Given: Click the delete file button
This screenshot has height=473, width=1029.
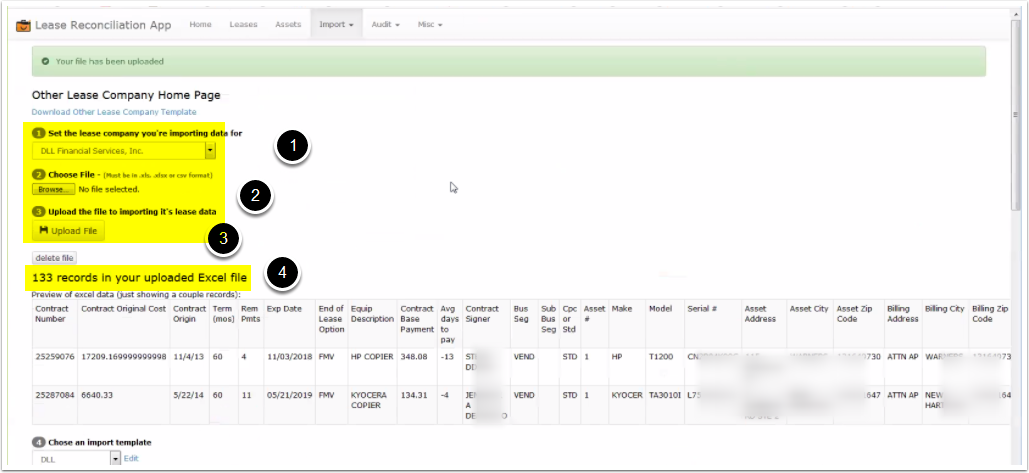Looking at the screenshot, I should click(54, 258).
